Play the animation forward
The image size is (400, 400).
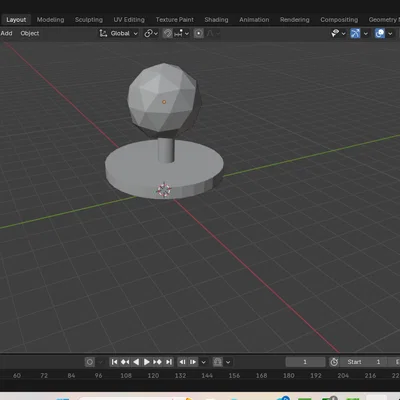[147, 362]
